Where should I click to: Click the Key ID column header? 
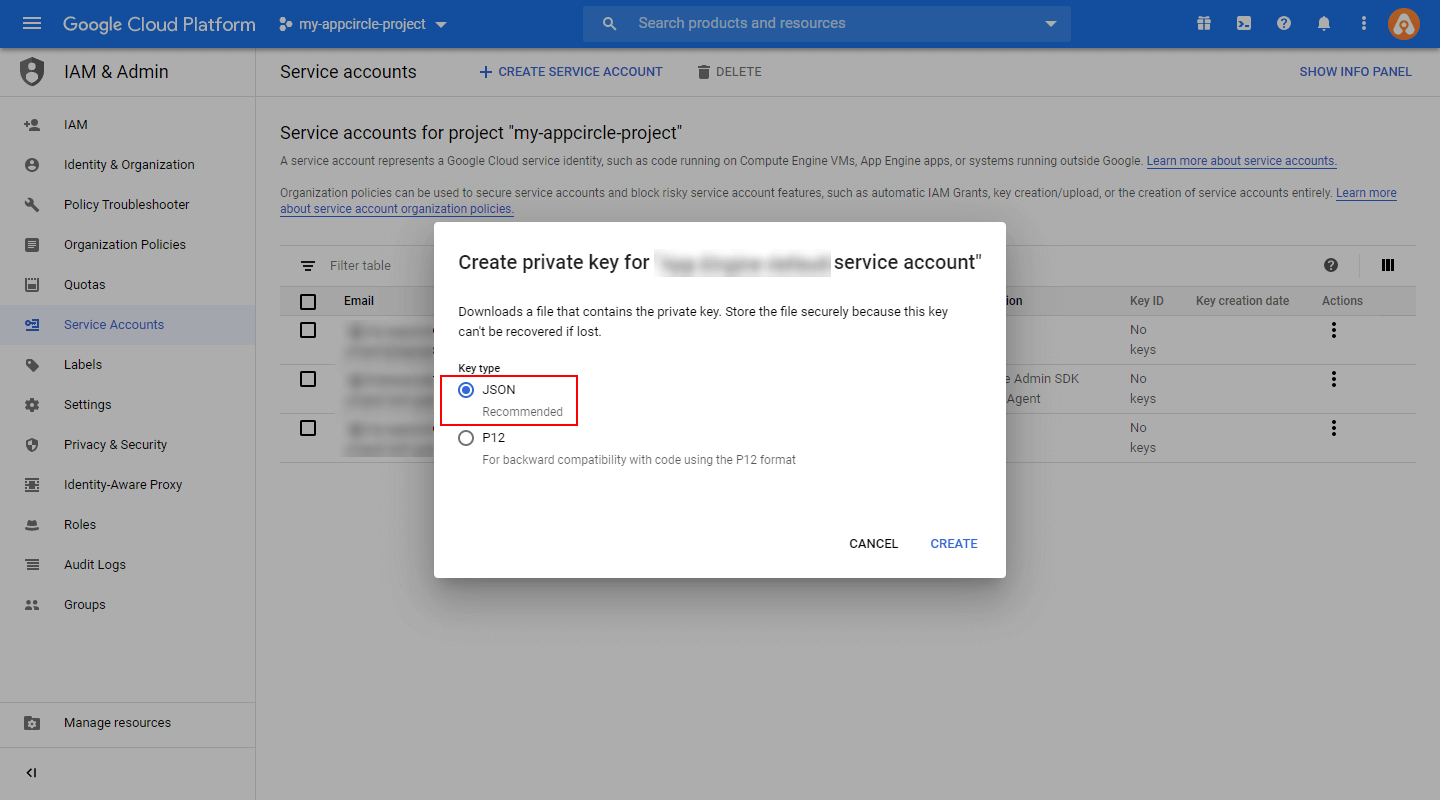tap(1147, 301)
